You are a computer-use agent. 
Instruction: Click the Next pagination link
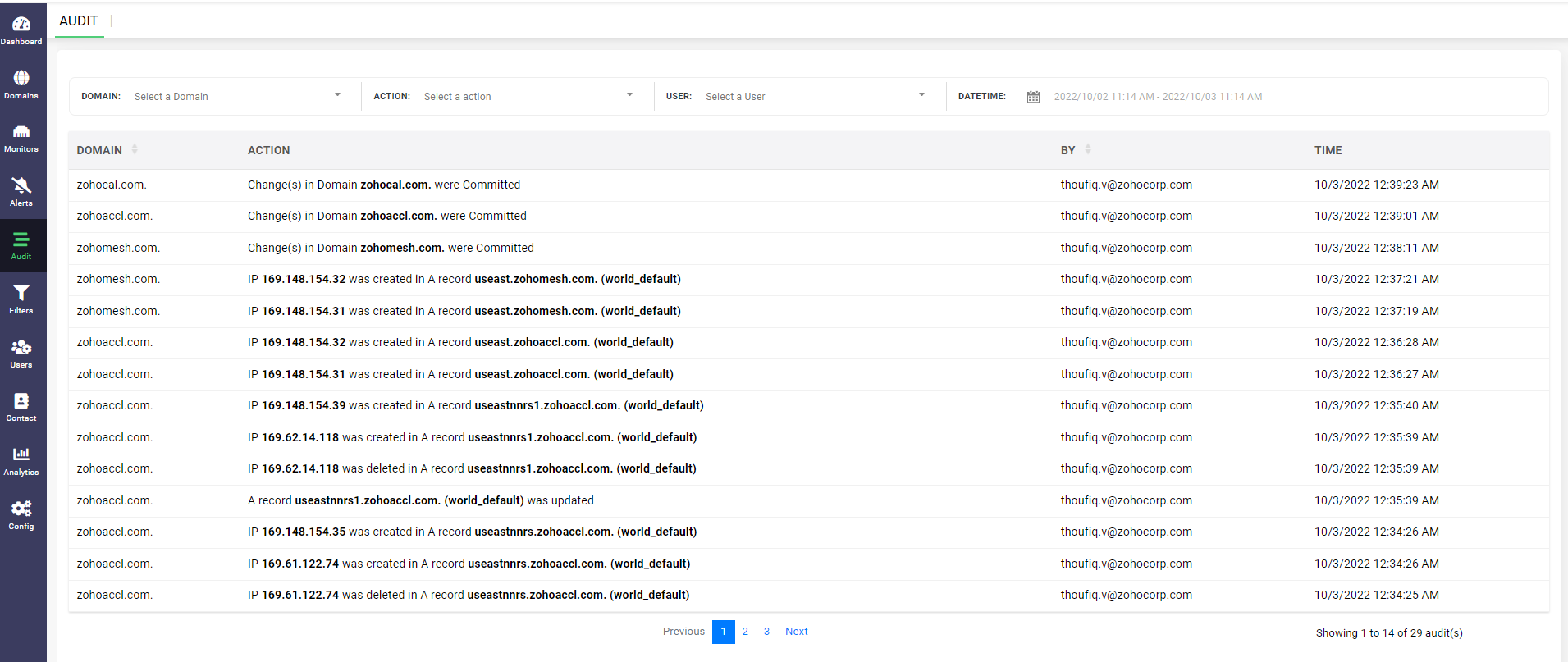pyautogui.click(x=796, y=632)
